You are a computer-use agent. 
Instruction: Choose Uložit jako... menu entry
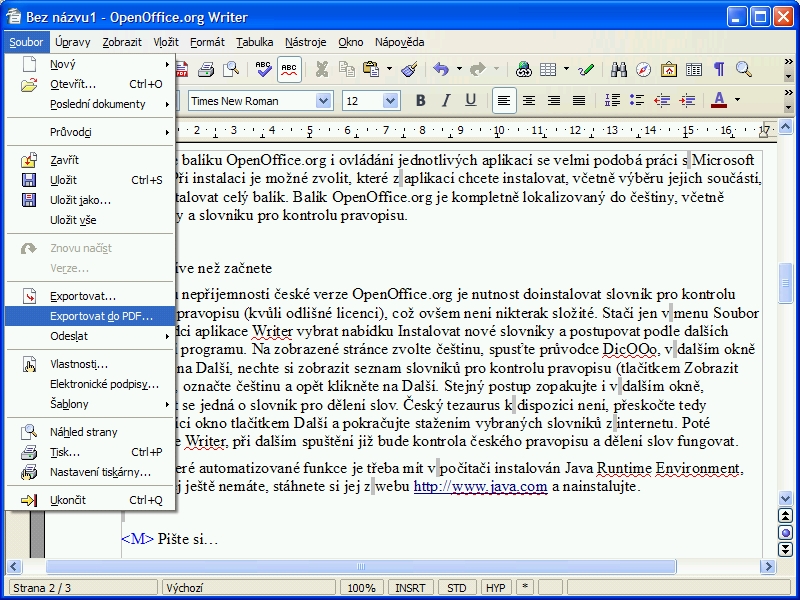pyautogui.click(x=90, y=200)
